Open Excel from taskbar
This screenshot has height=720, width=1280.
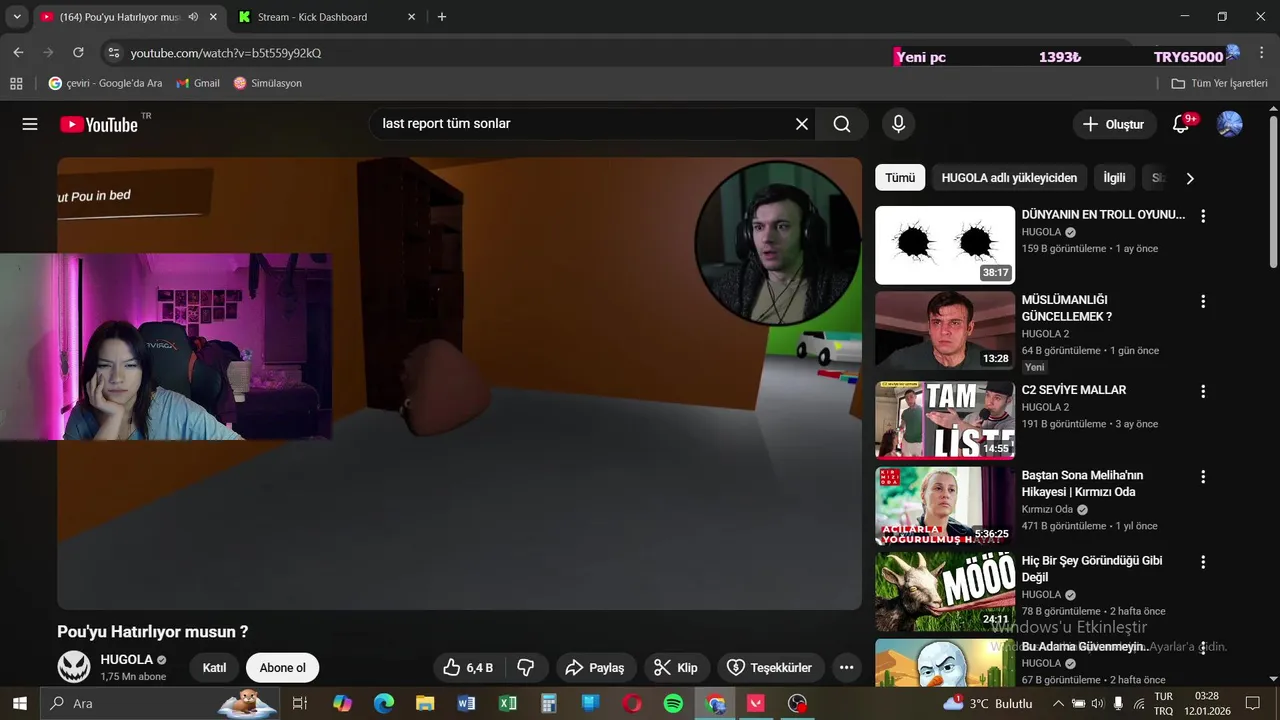507,703
